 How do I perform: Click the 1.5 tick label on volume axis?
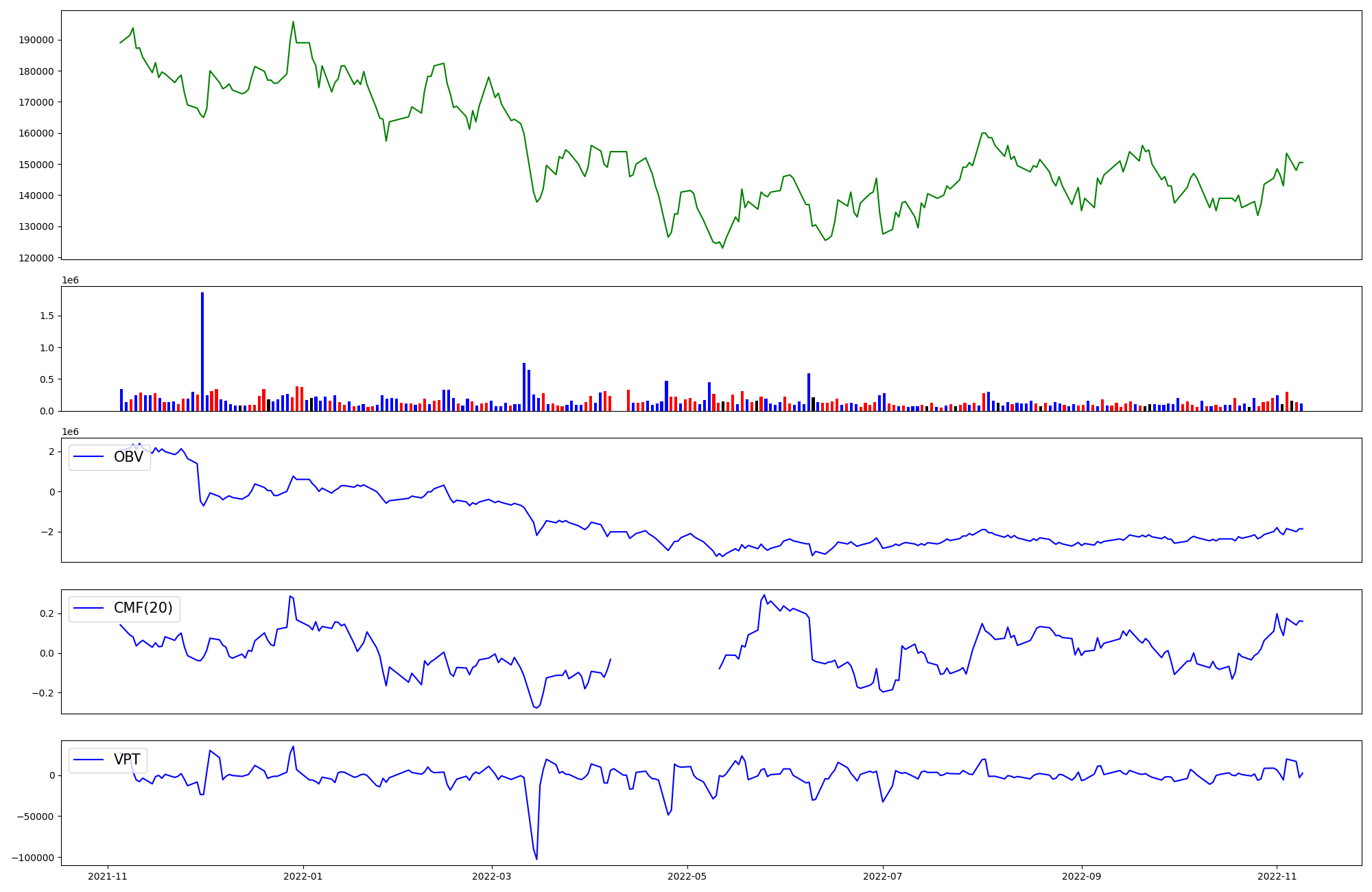(x=47, y=316)
